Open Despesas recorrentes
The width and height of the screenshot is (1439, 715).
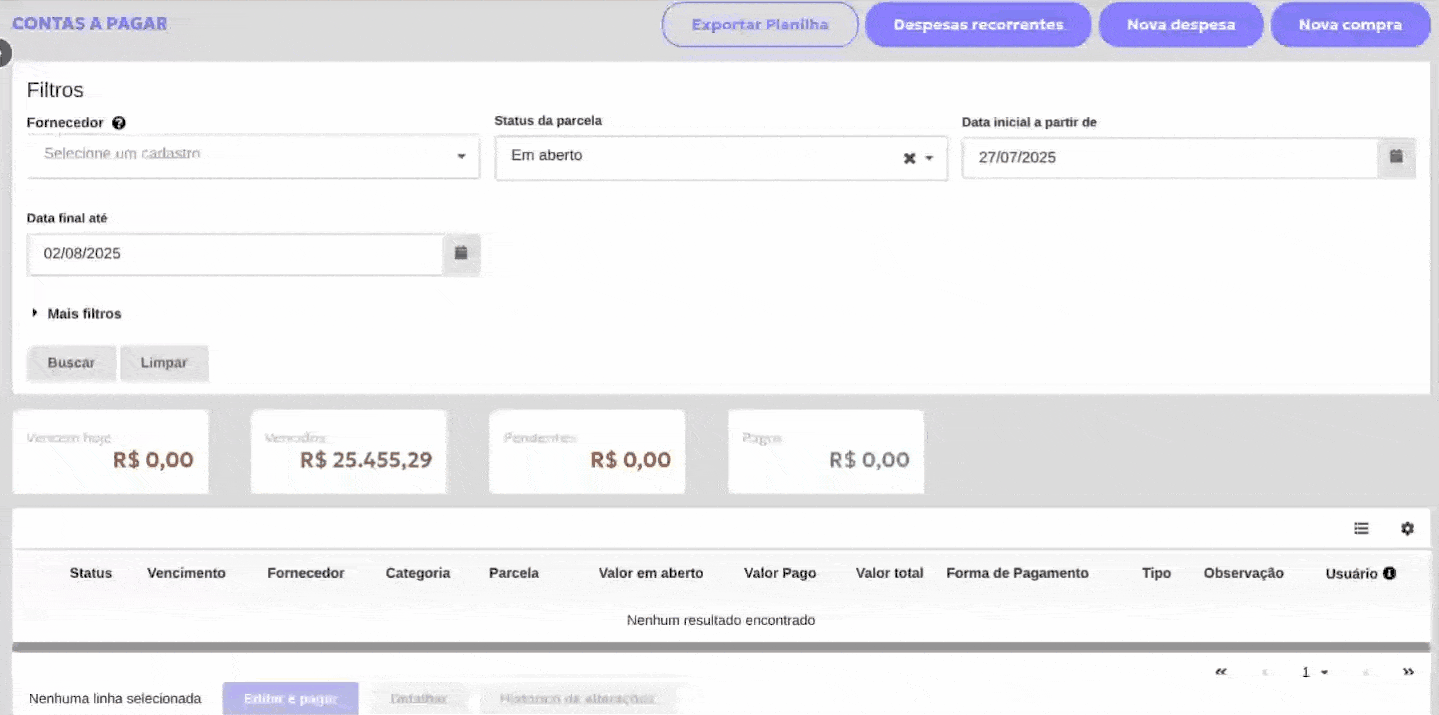click(977, 25)
